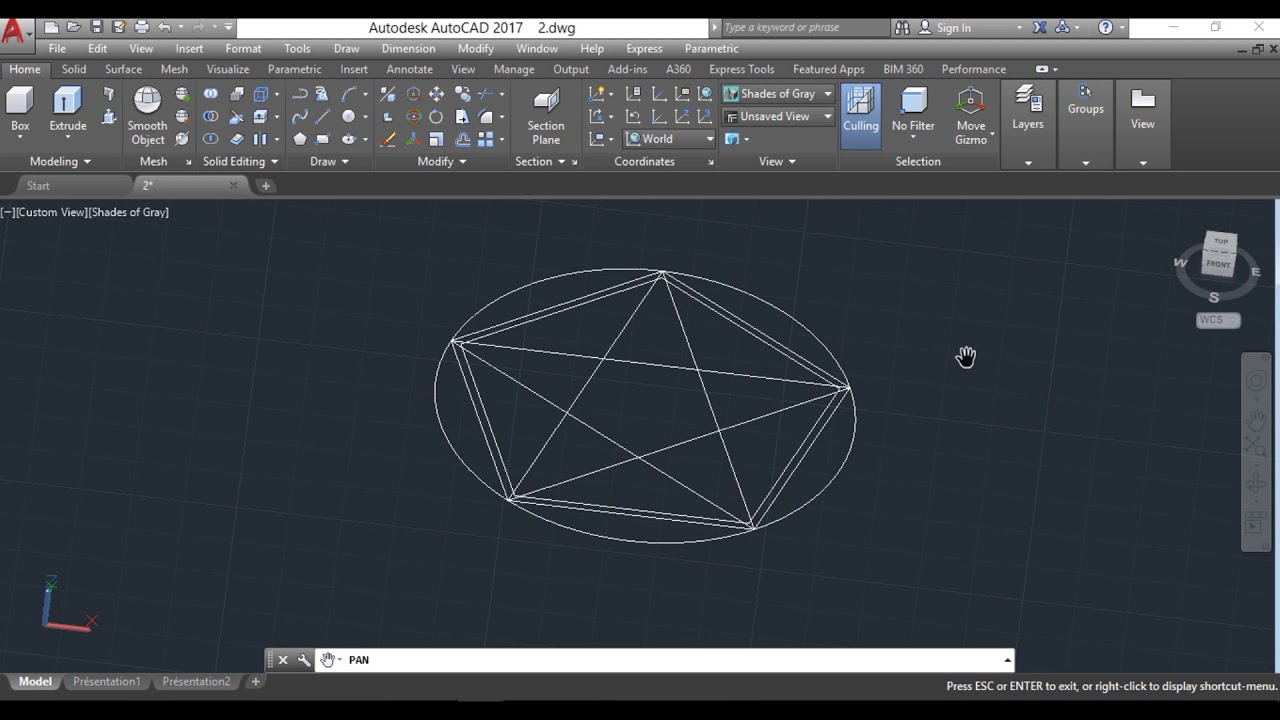Click the Plot printer icon
This screenshot has height=720, width=1280.
pos(141,27)
